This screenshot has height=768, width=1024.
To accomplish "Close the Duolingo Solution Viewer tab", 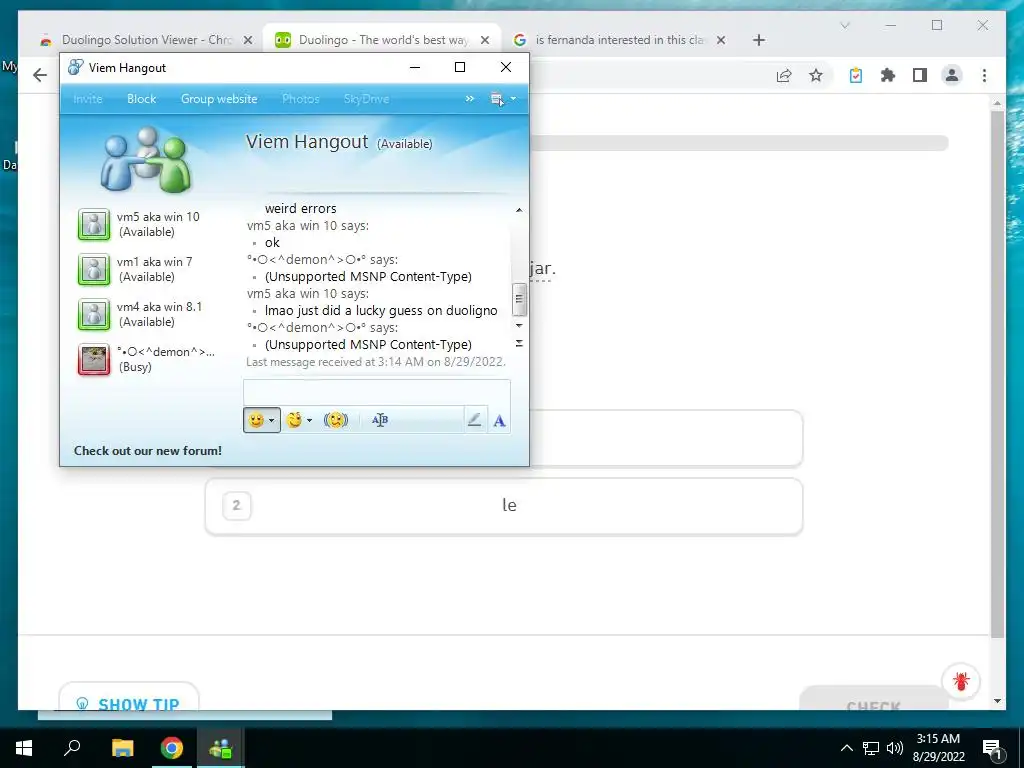I will point(248,40).
